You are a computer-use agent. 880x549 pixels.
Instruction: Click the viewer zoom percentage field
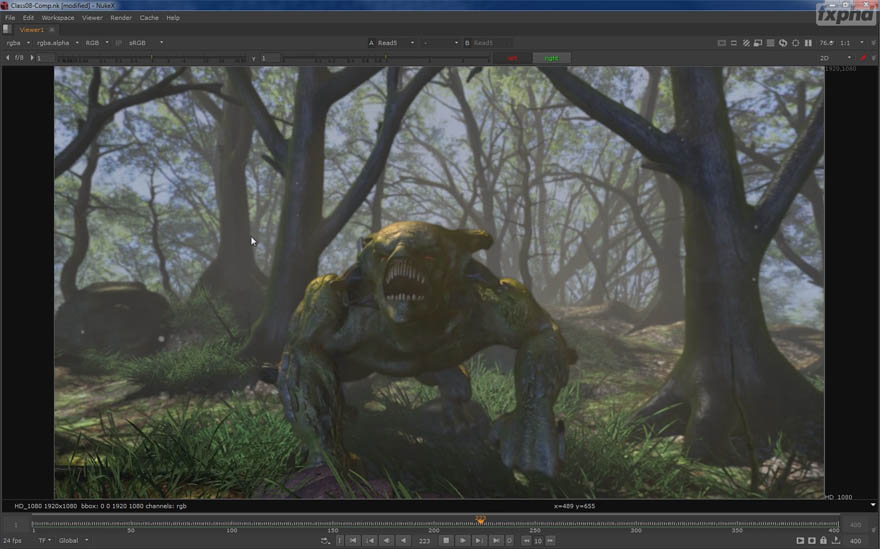[x=826, y=43]
